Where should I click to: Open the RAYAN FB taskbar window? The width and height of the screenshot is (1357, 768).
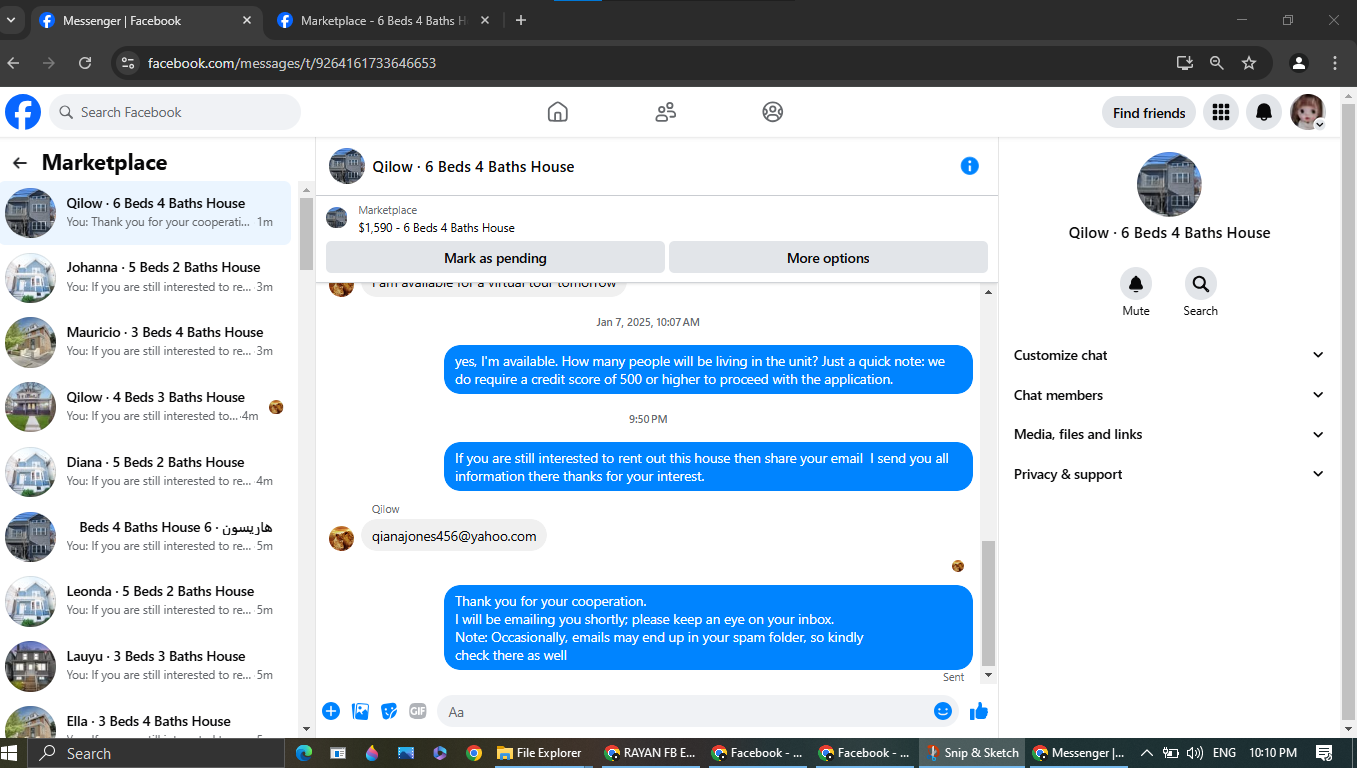[x=650, y=753]
